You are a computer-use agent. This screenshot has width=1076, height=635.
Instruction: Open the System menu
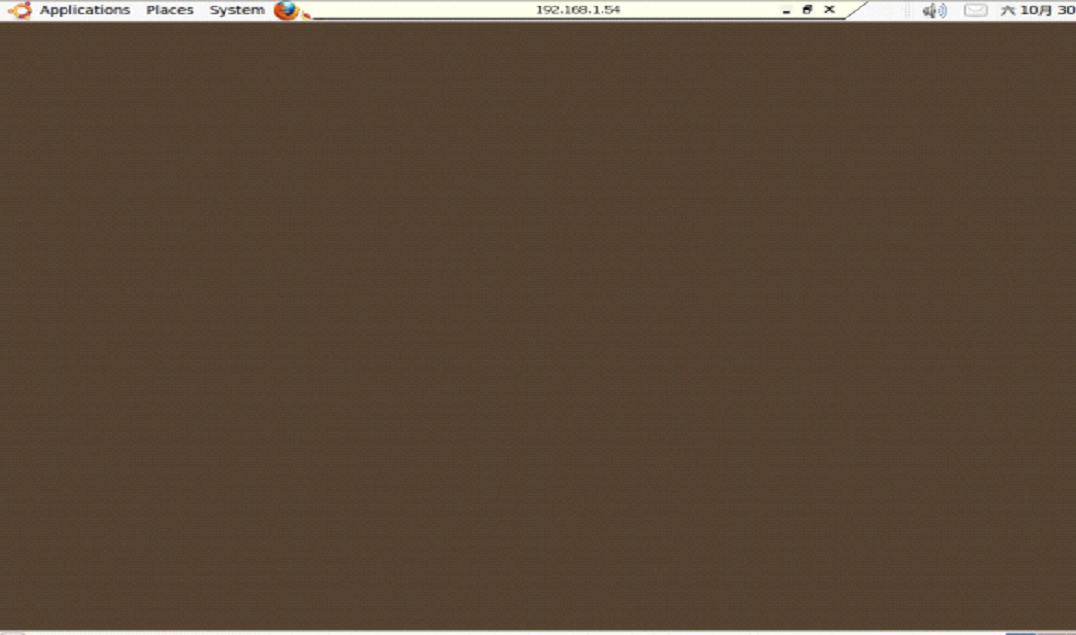tap(237, 10)
